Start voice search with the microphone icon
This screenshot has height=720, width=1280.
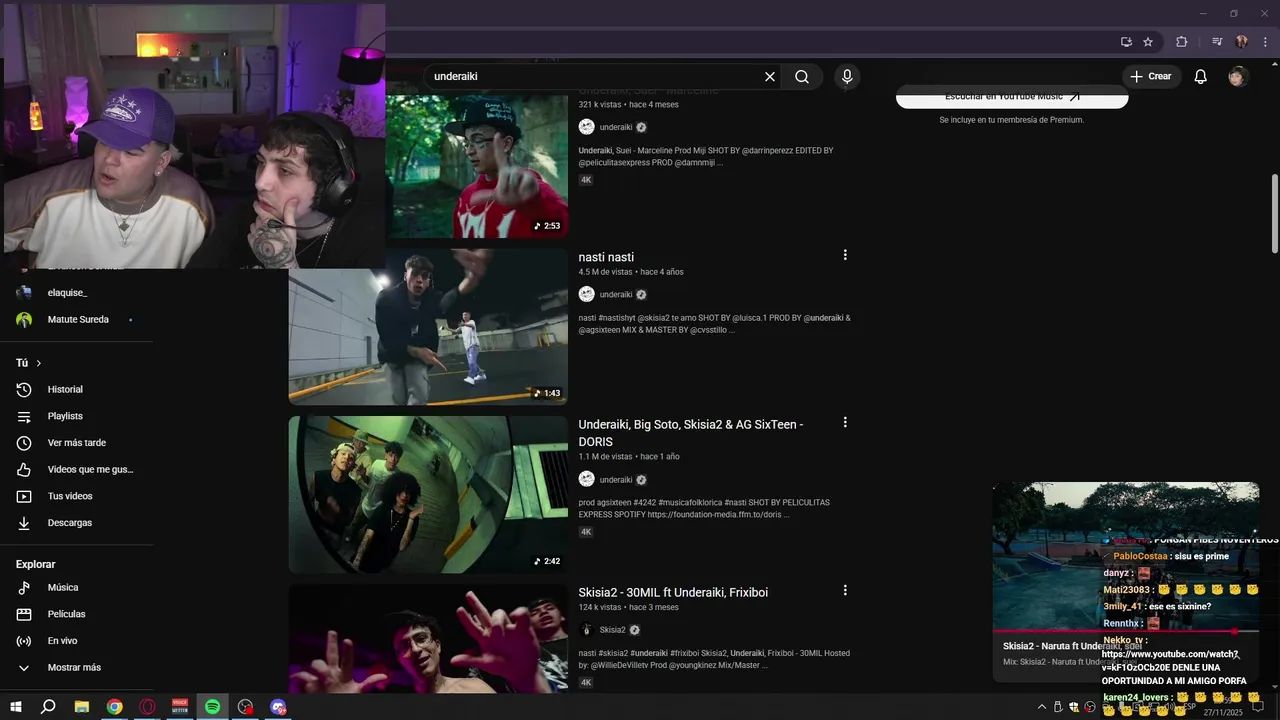coord(847,77)
